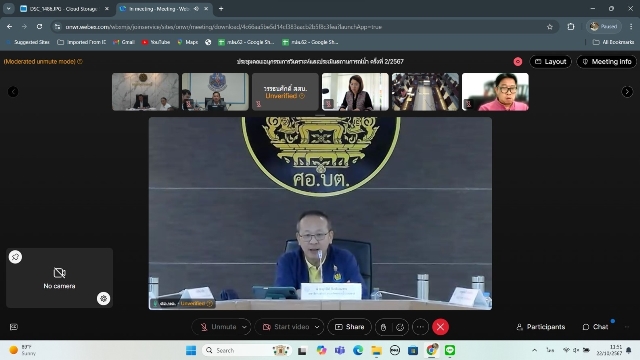
Task: Open the captions icon at bottom left
Action: pos(13,327)
